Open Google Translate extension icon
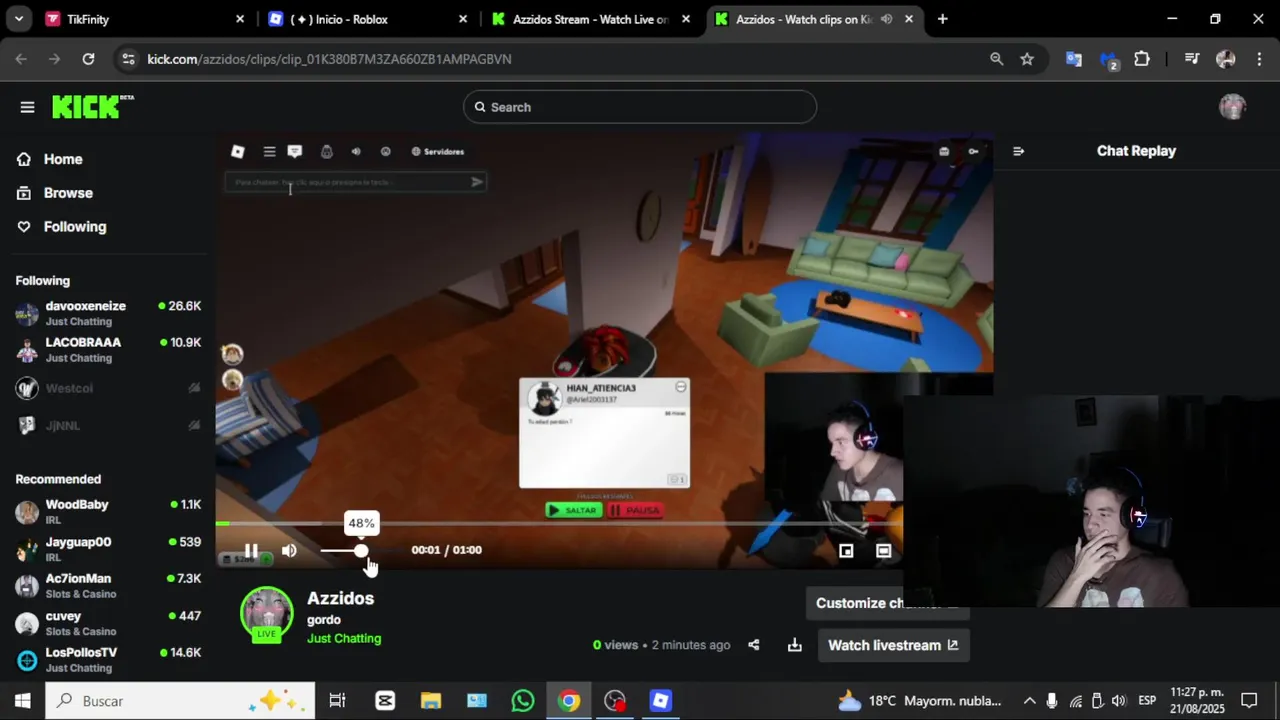The width and height of the screenshot is (1280, 720). [x=1074, y=59]
